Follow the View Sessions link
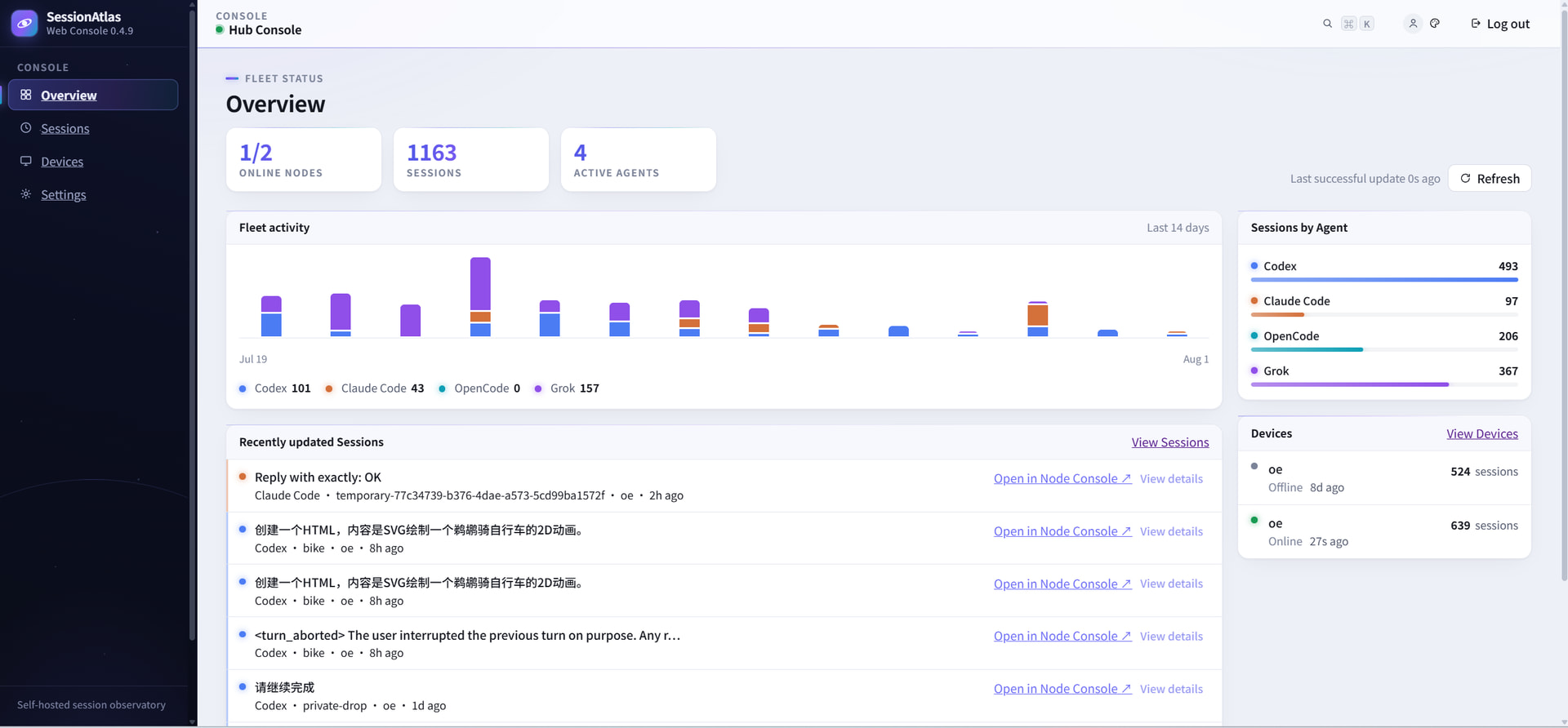This screenshot has width=1568, height=728. 1170,442
